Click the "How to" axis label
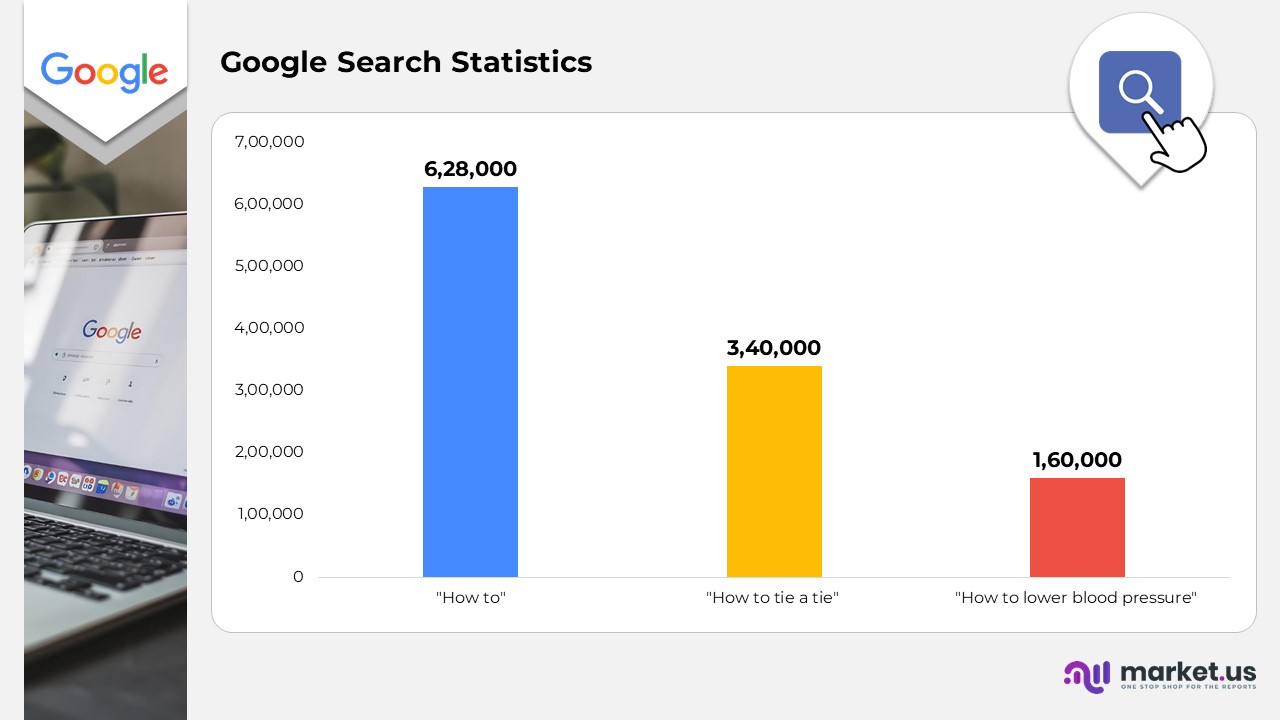 click(x=470, y=598)
